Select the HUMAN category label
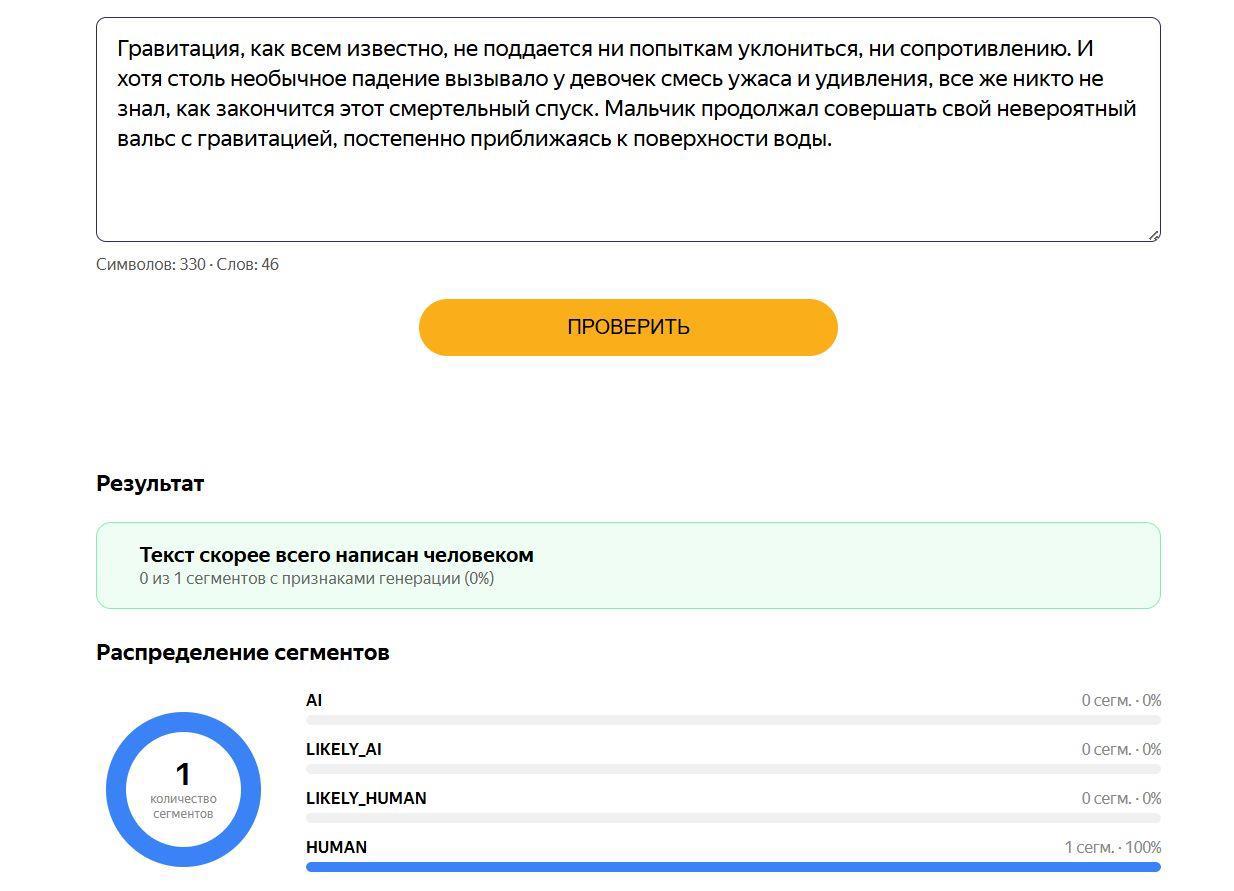 click(336, 847)
